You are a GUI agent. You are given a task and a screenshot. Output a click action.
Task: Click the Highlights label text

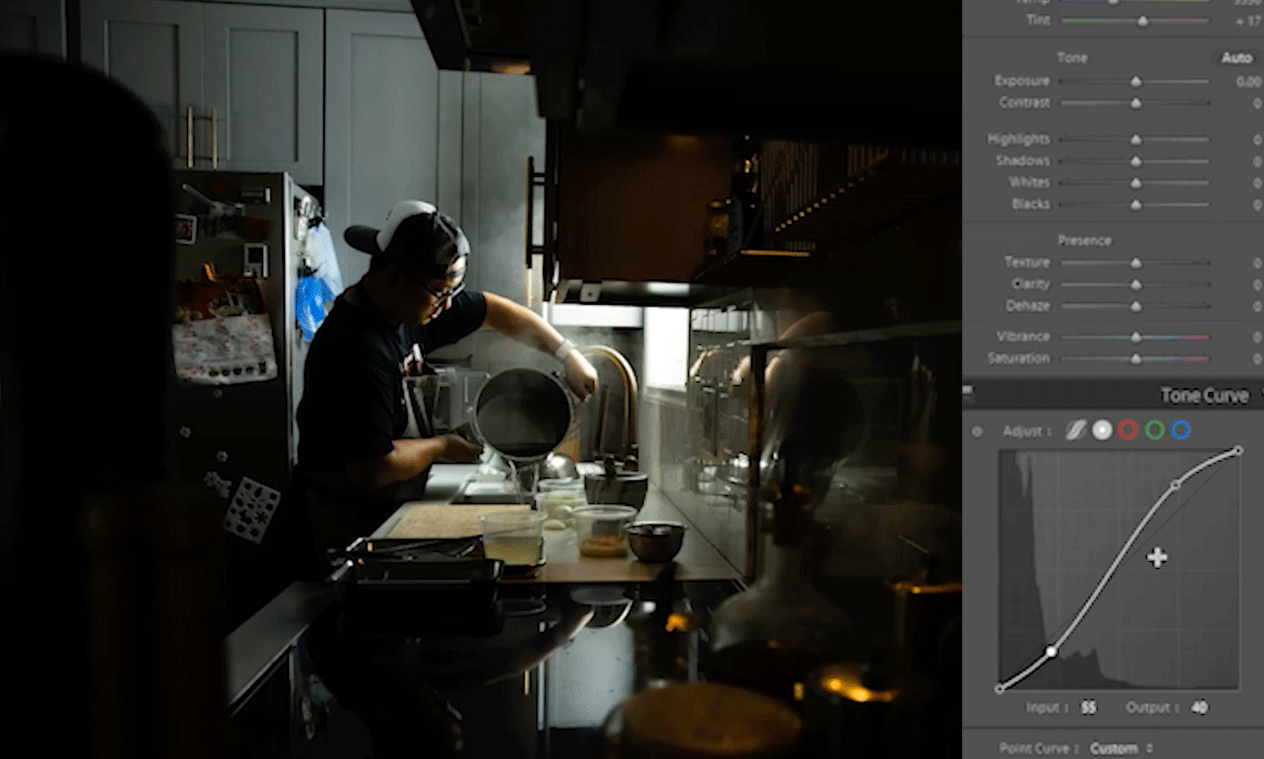[x=1018, y=139]
